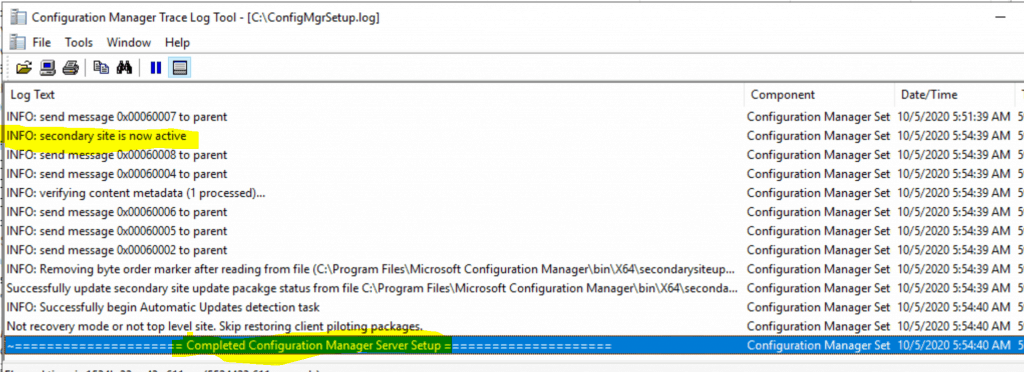Click date cell of 'secondary site is now active' row
Image resolution: width=1024 pixels, height=372 pixels.
tap(954, 136)
